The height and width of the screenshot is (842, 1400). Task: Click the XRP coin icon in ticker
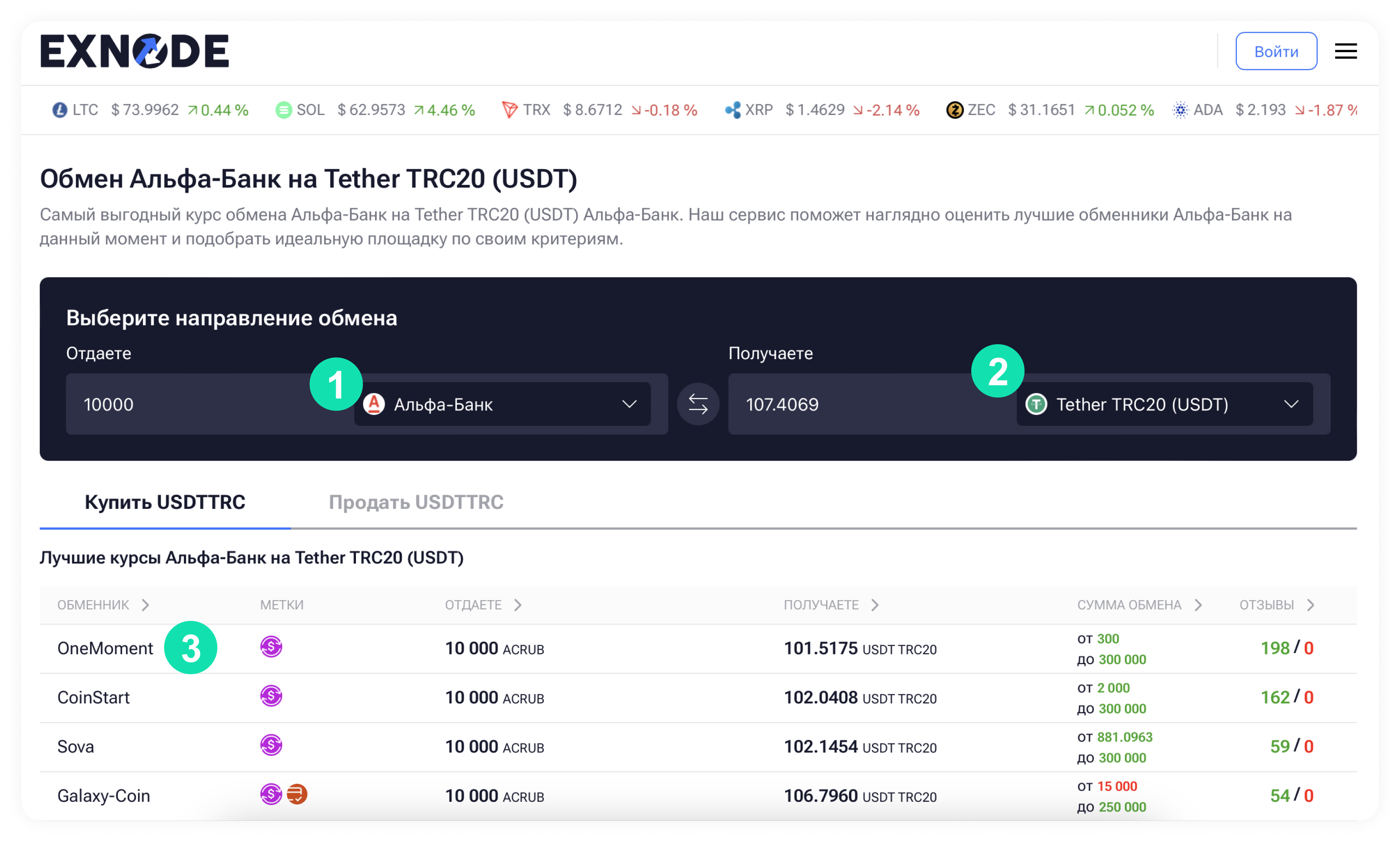point(732,109)
